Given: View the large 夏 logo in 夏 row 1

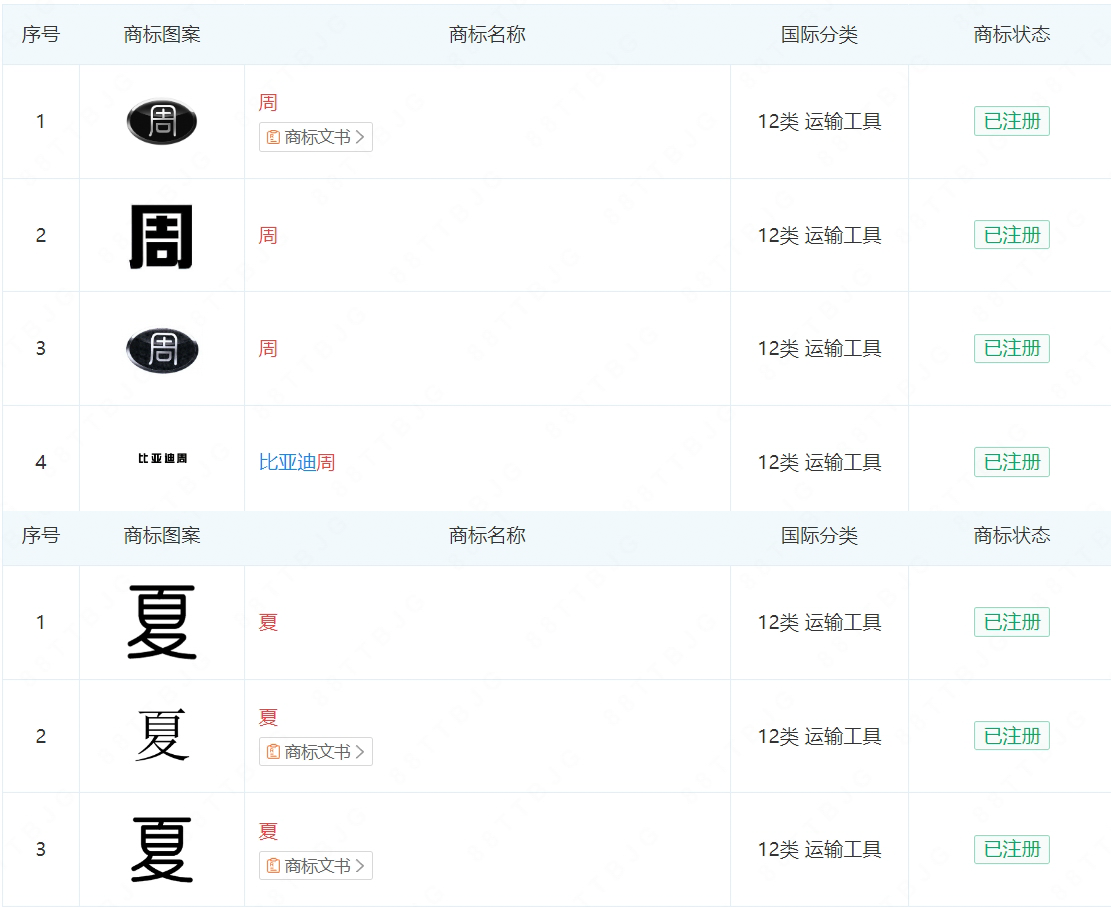Looking at the screenshot, I should (x=162, y=622).
